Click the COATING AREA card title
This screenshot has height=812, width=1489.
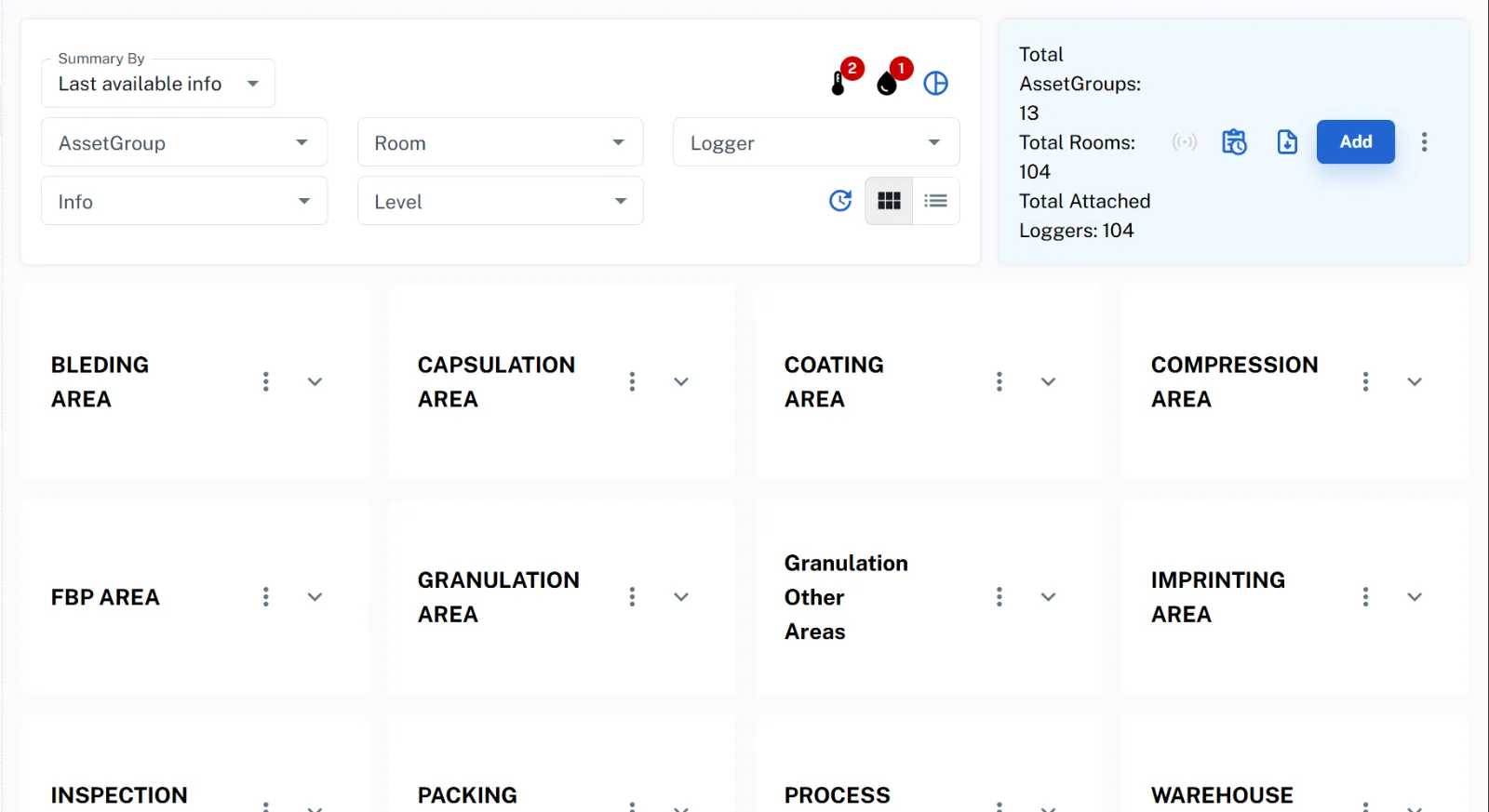[x=834, y=381]
